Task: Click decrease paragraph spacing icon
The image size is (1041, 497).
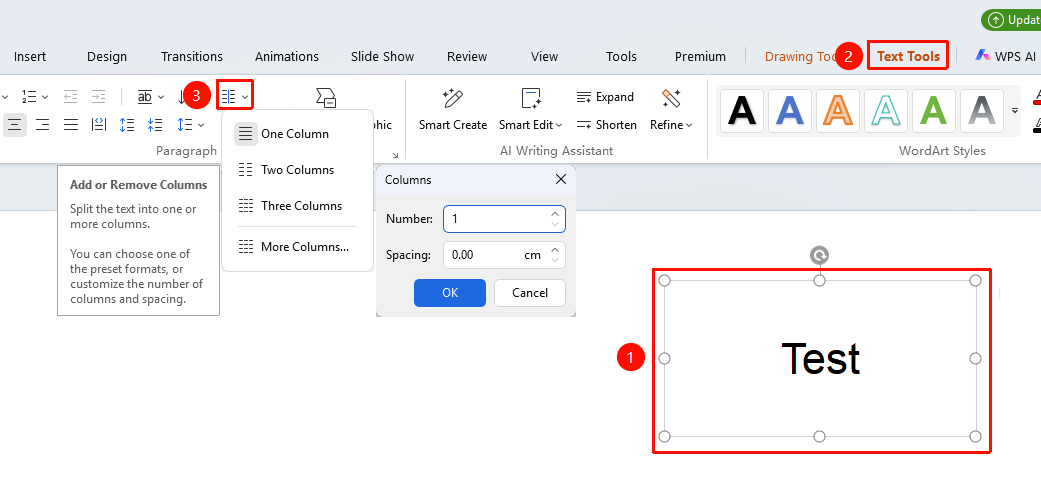Action: tap(155, 124)
